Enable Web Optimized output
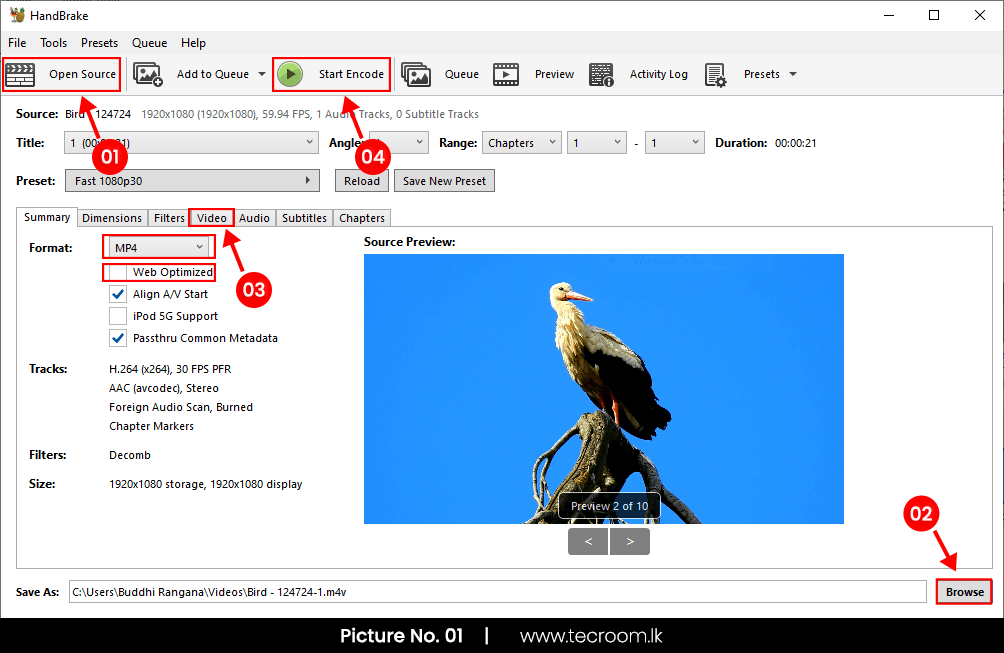The image size is (1004, 653). pyautogui.click(x=117, y=271)
